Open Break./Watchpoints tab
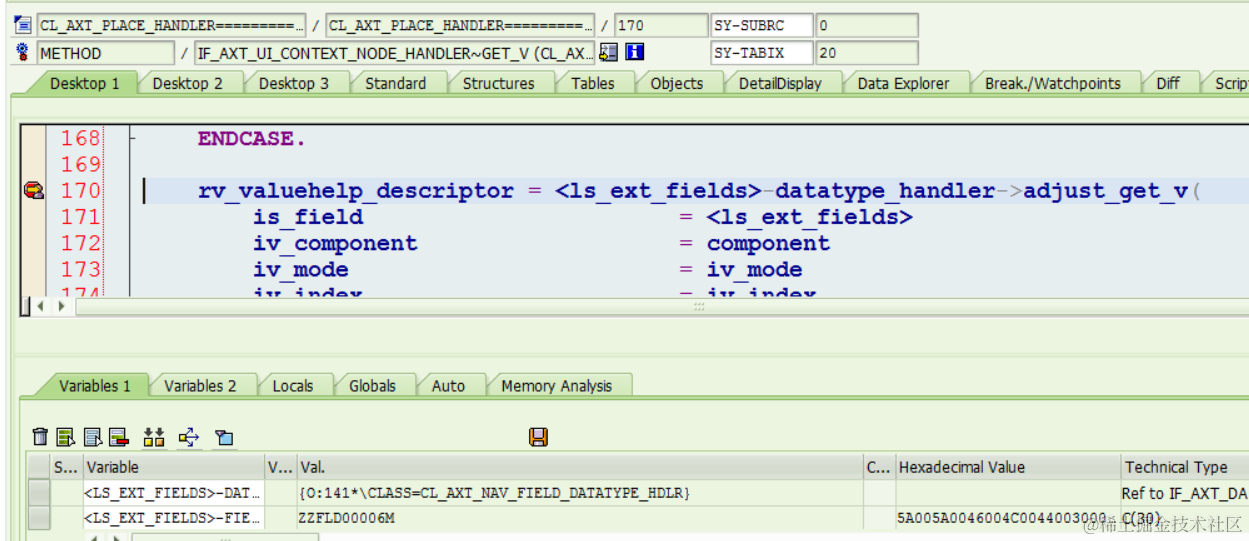The width and height of the screenshot is (1249, 541). pos(1053,84)
